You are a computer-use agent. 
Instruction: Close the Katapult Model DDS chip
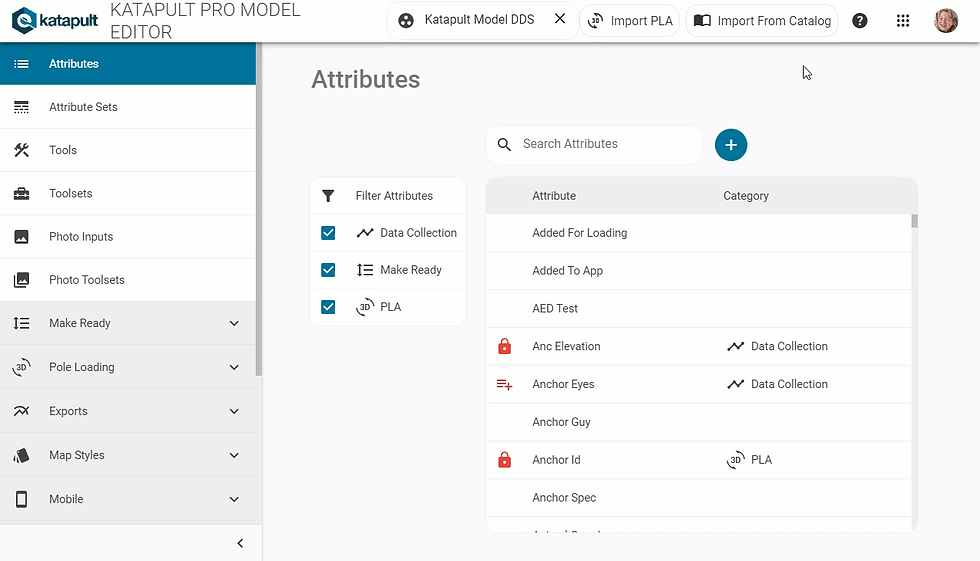[x=560, y=19]
